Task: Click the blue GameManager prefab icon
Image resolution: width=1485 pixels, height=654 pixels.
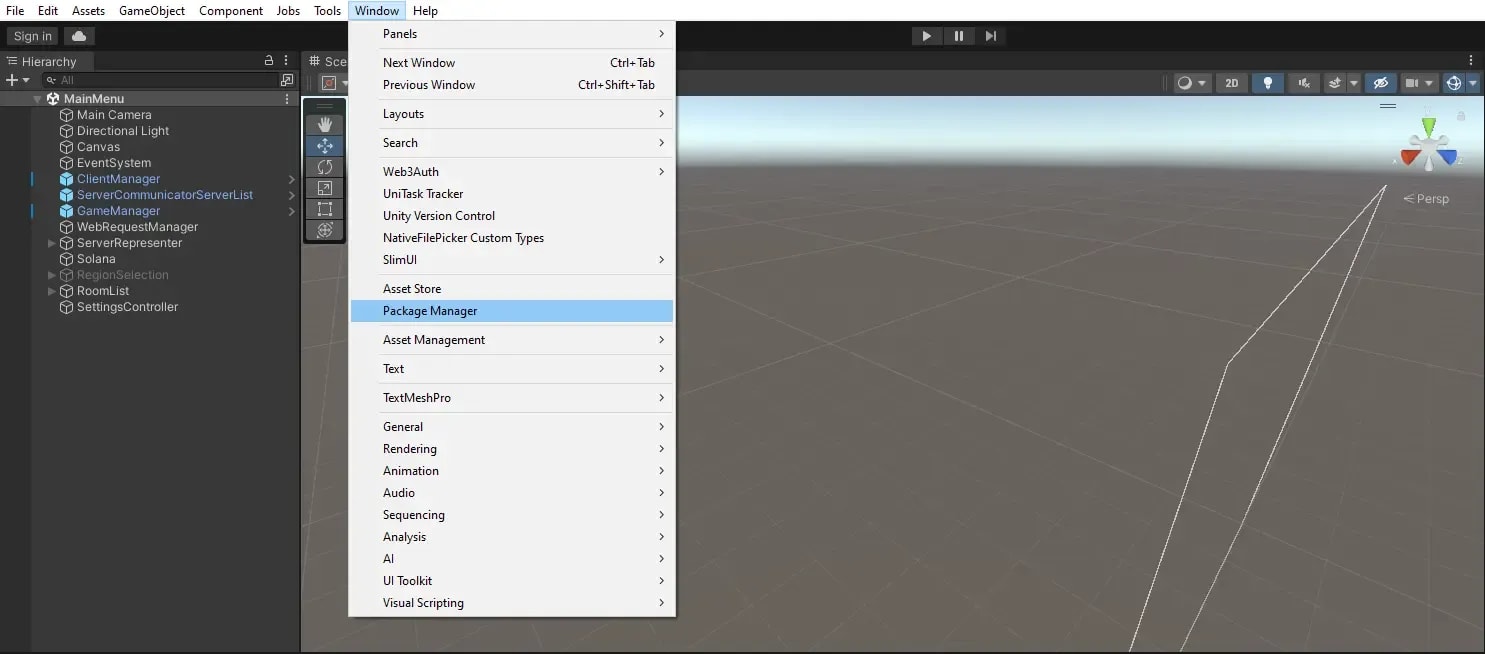Action: pos(67,211)
